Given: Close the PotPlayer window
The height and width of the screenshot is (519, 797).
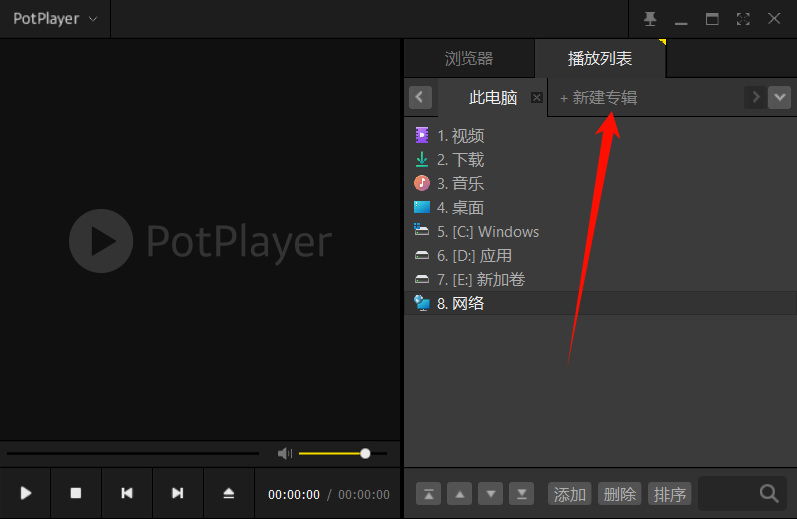Looking at the screenshot, I should tap(774, 19).
